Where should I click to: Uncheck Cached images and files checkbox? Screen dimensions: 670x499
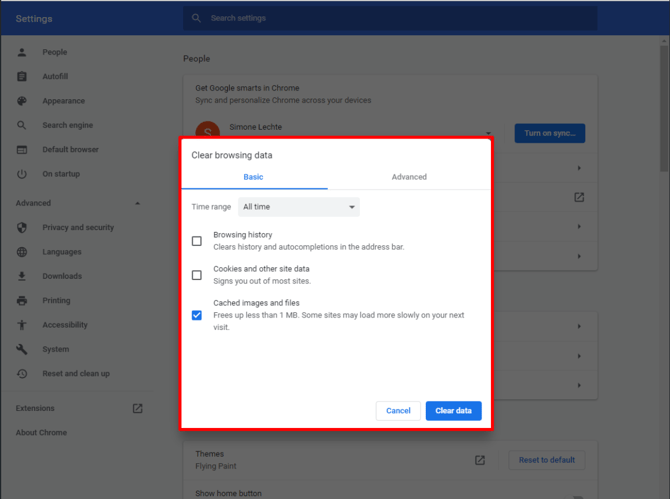(197, 315)
